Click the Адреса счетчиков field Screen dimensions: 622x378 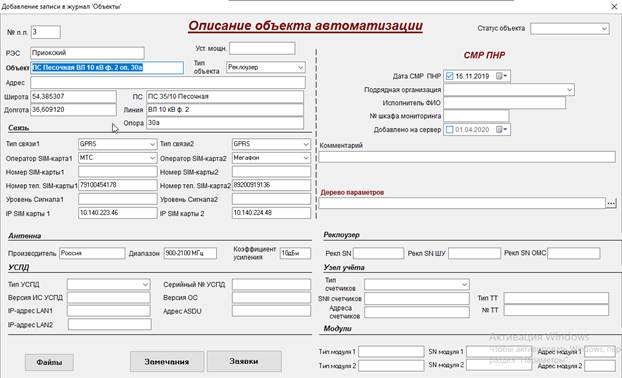tap(417, 312)
